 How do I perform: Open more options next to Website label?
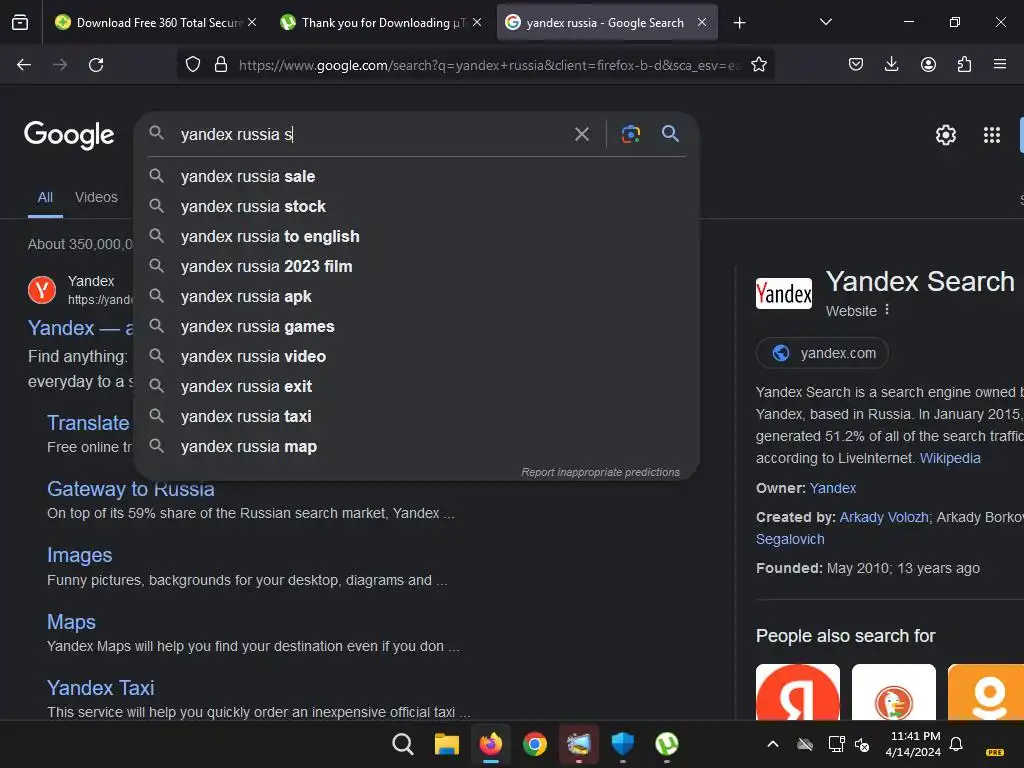887,310
